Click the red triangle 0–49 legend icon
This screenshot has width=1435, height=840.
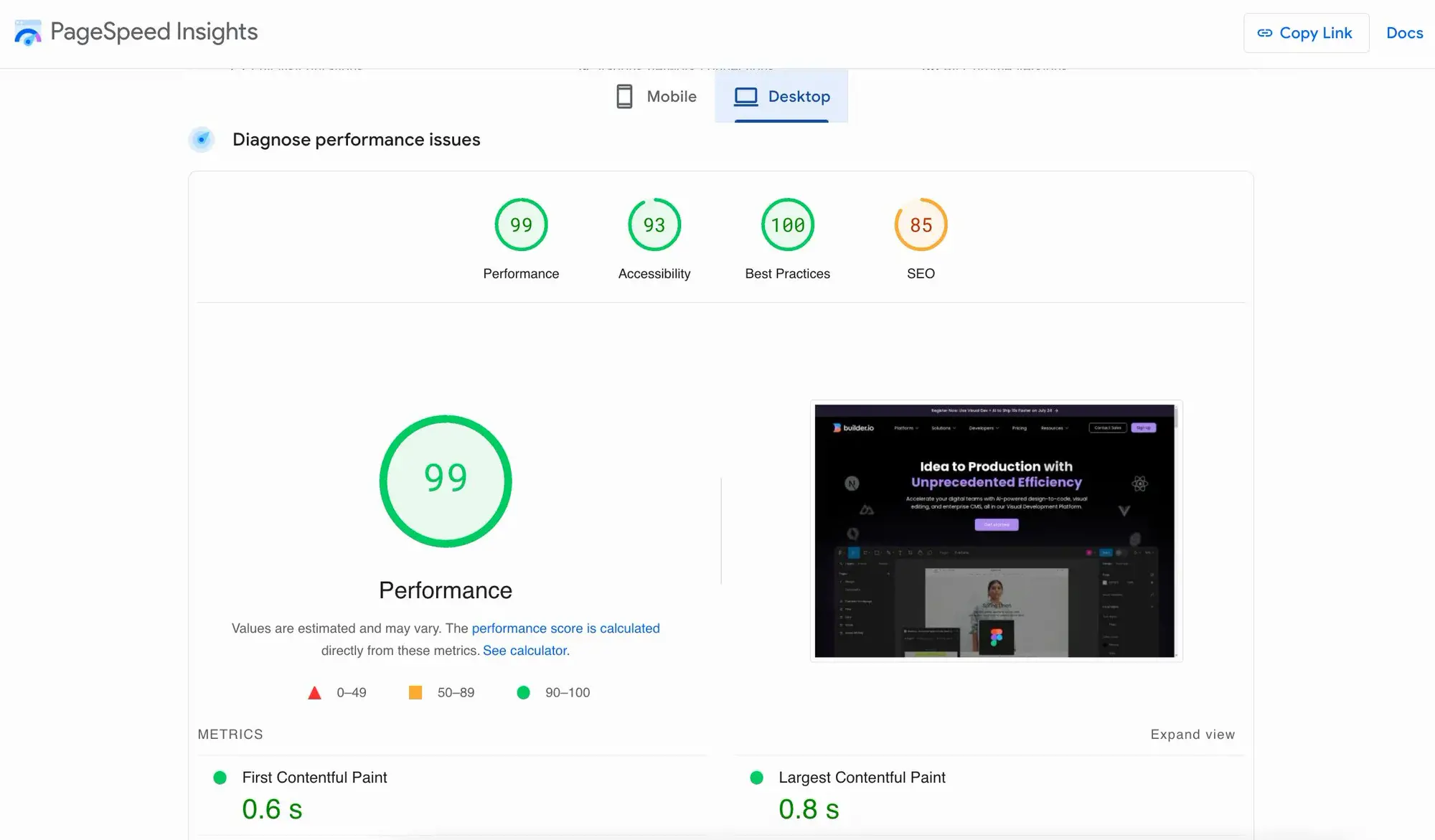314,693
